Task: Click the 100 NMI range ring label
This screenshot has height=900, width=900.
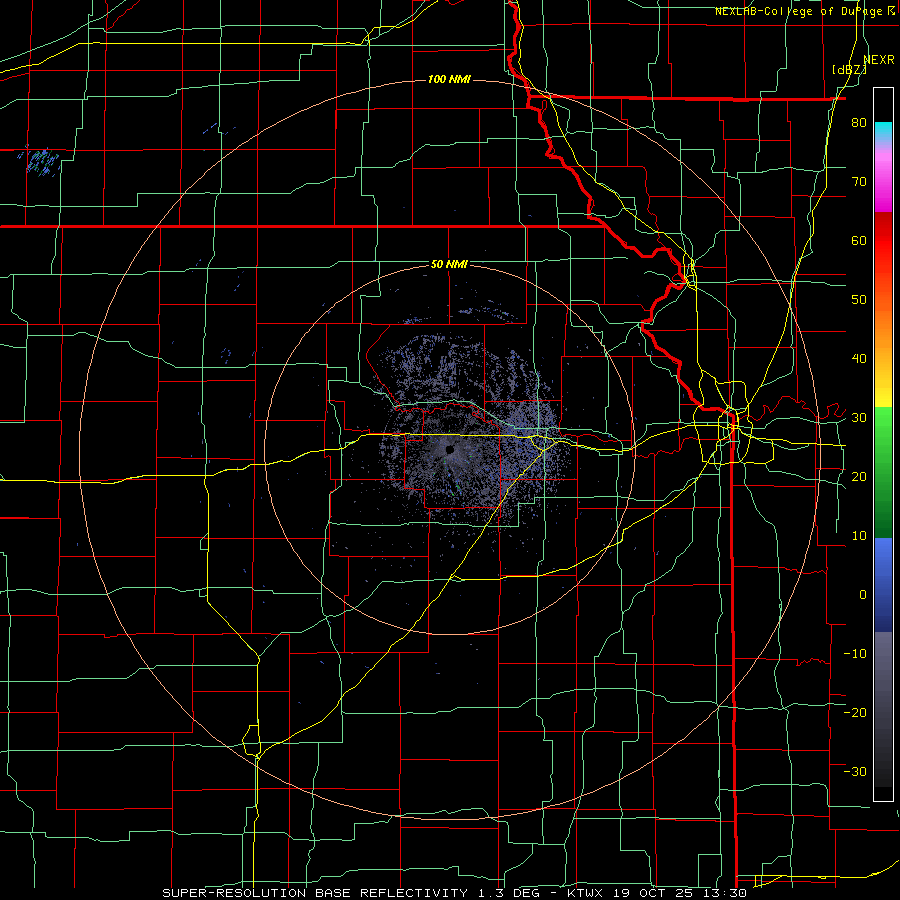Action: pos(449,79)
